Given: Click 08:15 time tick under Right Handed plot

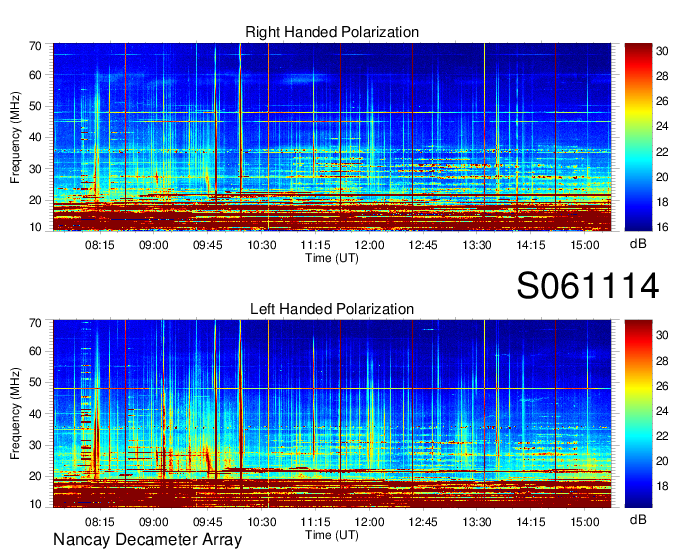Looking at the screenshot, I should point(100,245).
